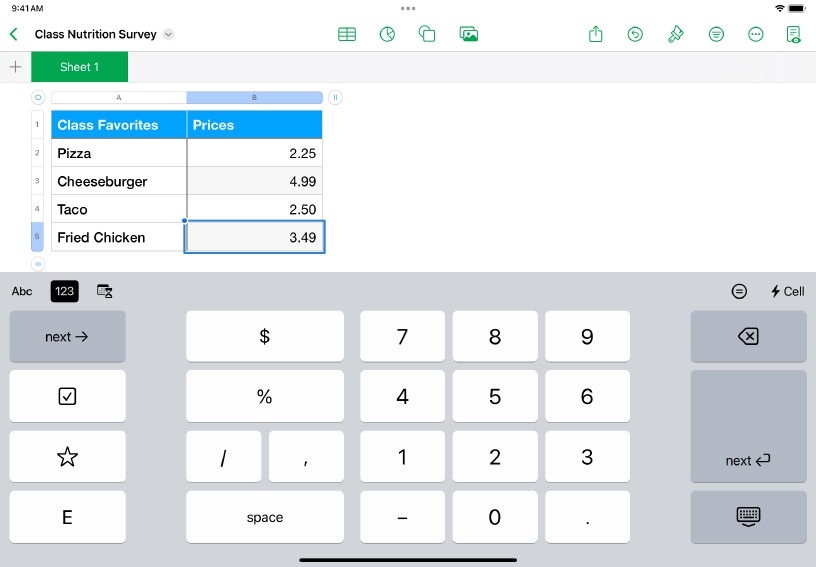
Task: Select the 123 numeric keyboard mode
Action: coord(65,291)
